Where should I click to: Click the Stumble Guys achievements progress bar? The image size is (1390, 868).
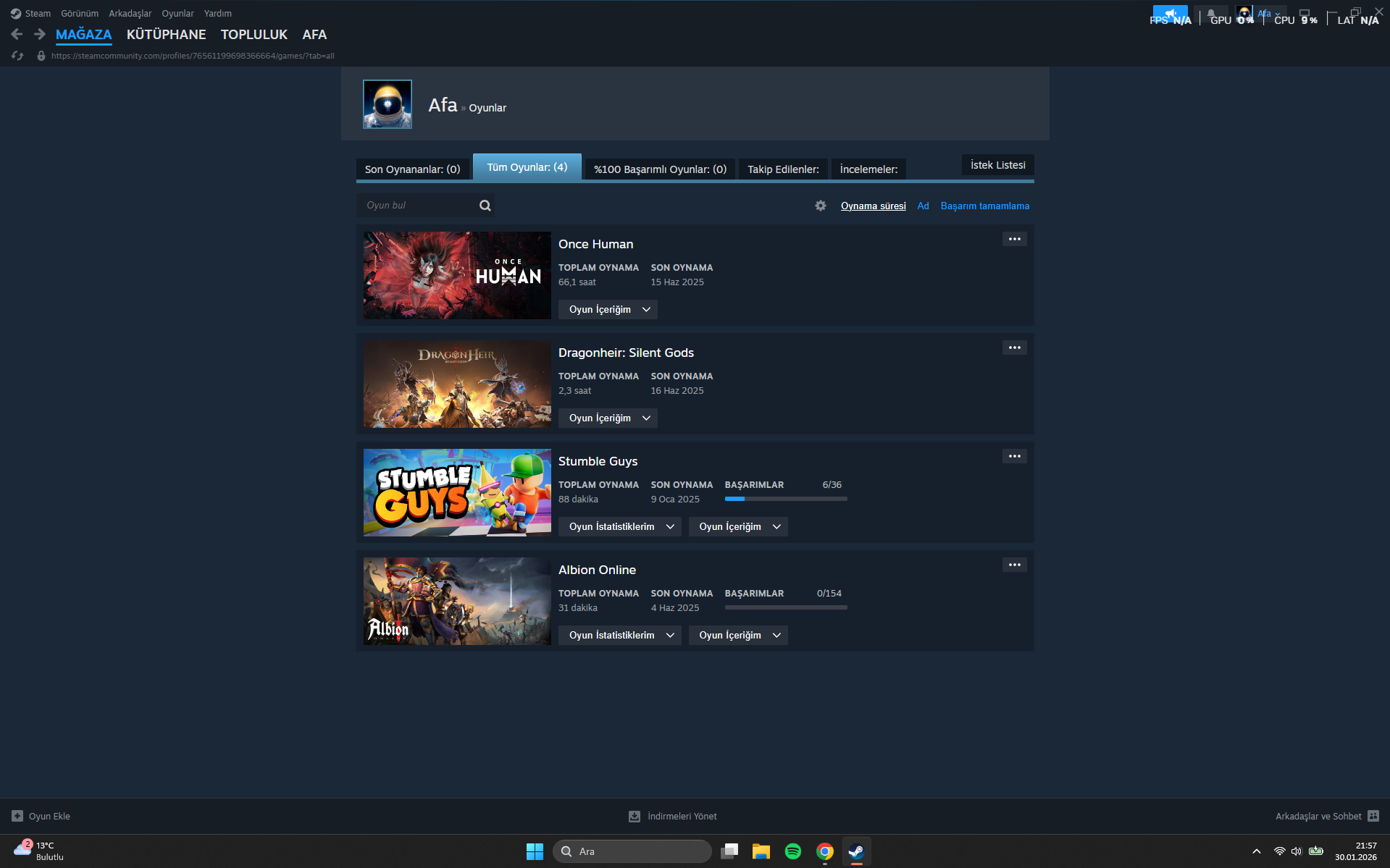tap(786, 499)
